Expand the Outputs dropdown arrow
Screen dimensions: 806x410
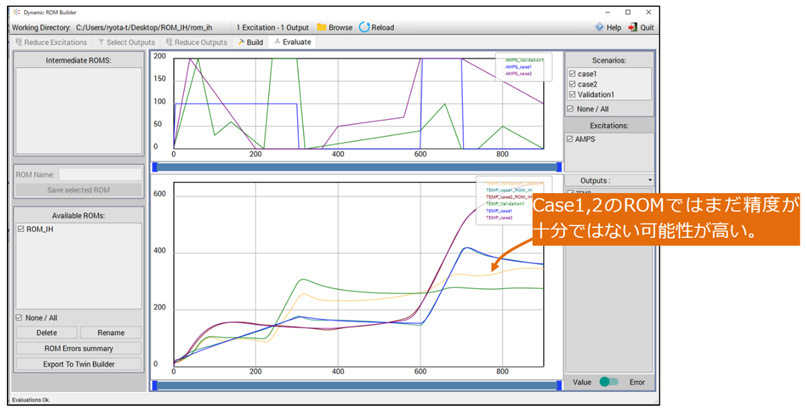pos(650,180)
